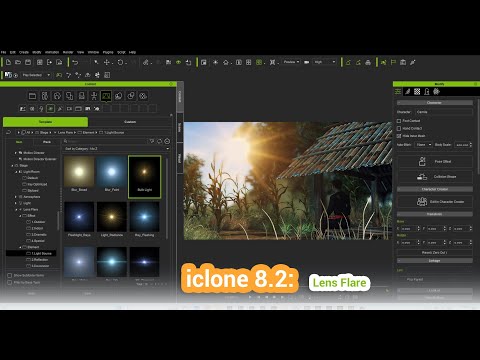Viewport: 480px width, 360px height.
Task: Select the Bulb Light flare thumbnail
Action: (145, 176)
